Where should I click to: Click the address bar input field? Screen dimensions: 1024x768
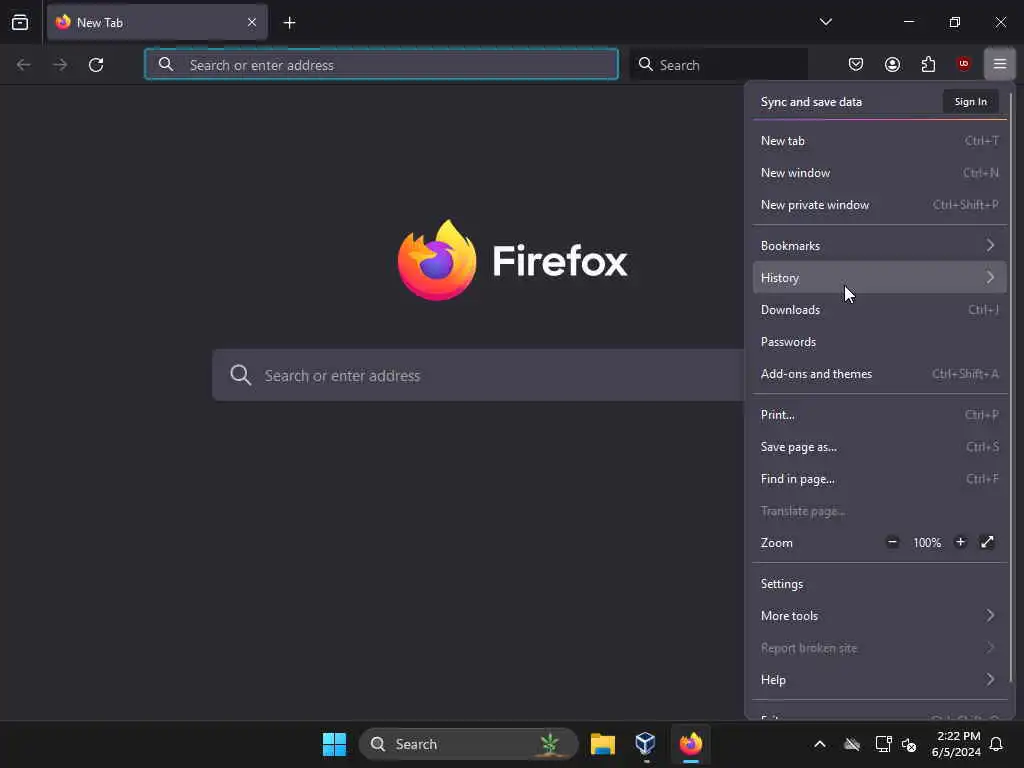pyautogui.click(x=381, y=65)
